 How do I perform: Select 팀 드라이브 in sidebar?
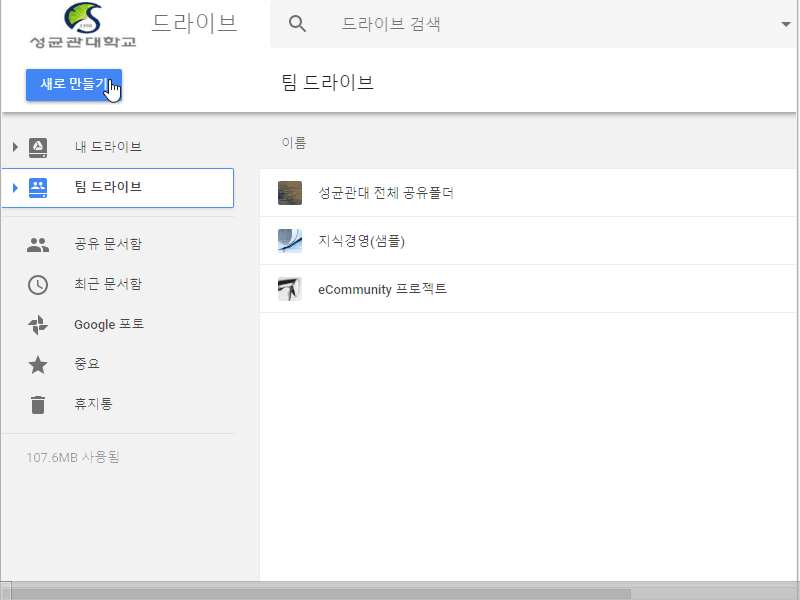[x=118, y=188]
